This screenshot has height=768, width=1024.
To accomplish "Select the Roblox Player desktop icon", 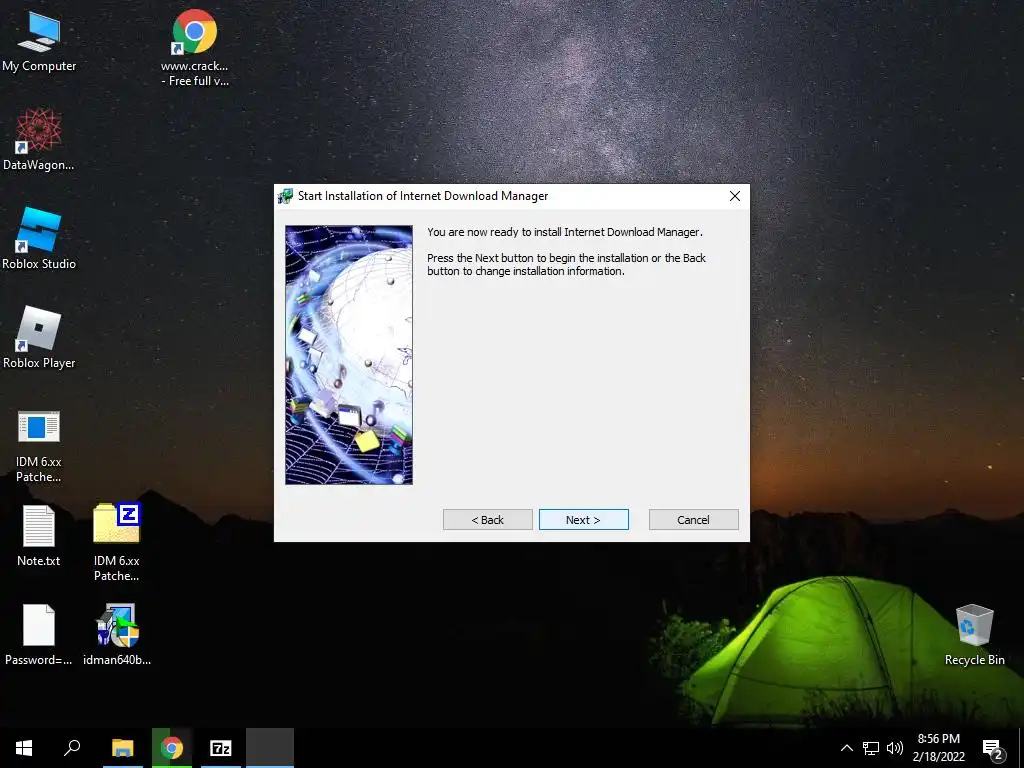I will pos(39,337).
